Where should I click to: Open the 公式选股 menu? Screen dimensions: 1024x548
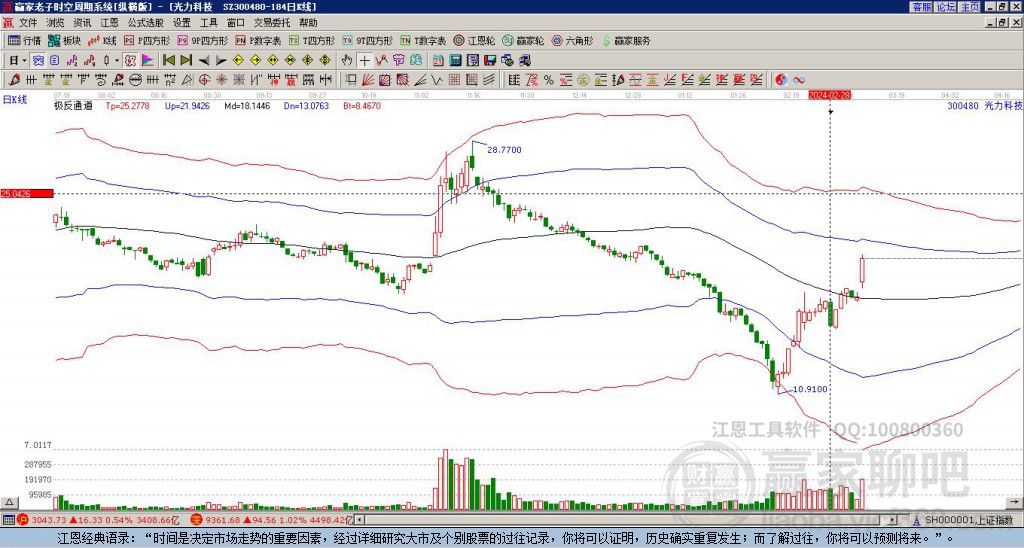[146, 23]
